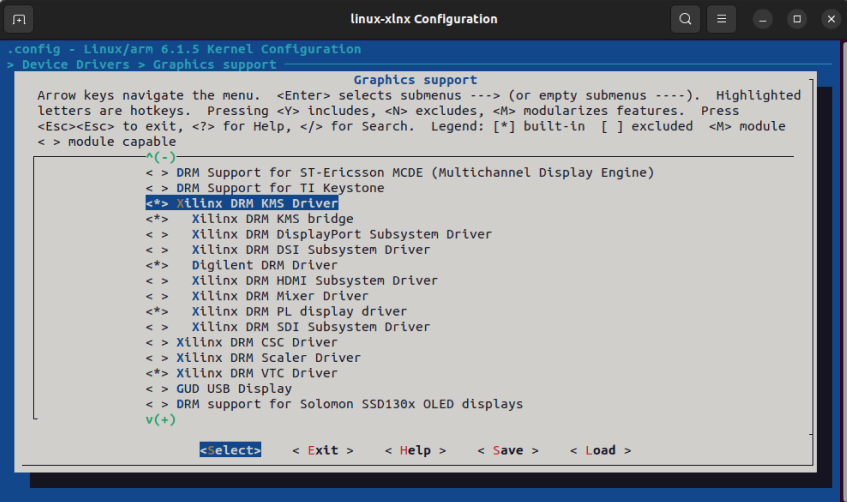Screen dimensions: 847x502
Task: Open new terminal tab icon
Action: (x=19, y=19)
